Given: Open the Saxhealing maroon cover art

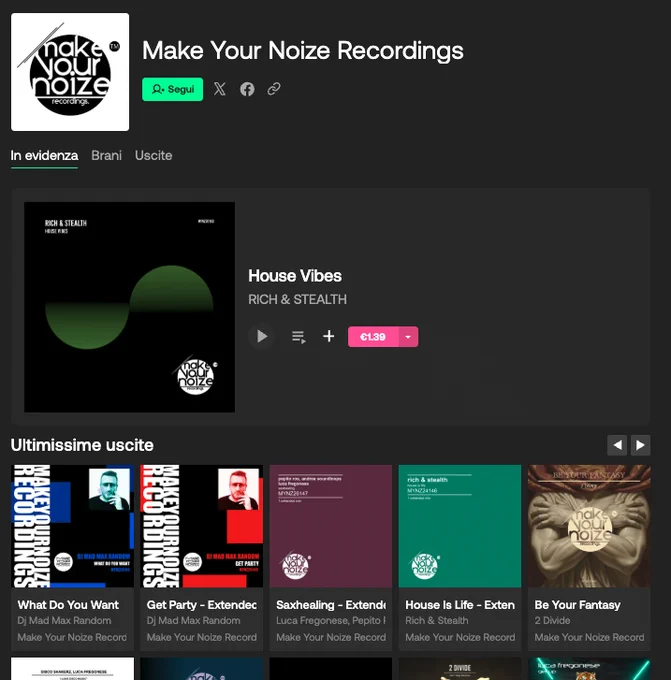Looking at the screenshot, I should (x=331, y=526).
